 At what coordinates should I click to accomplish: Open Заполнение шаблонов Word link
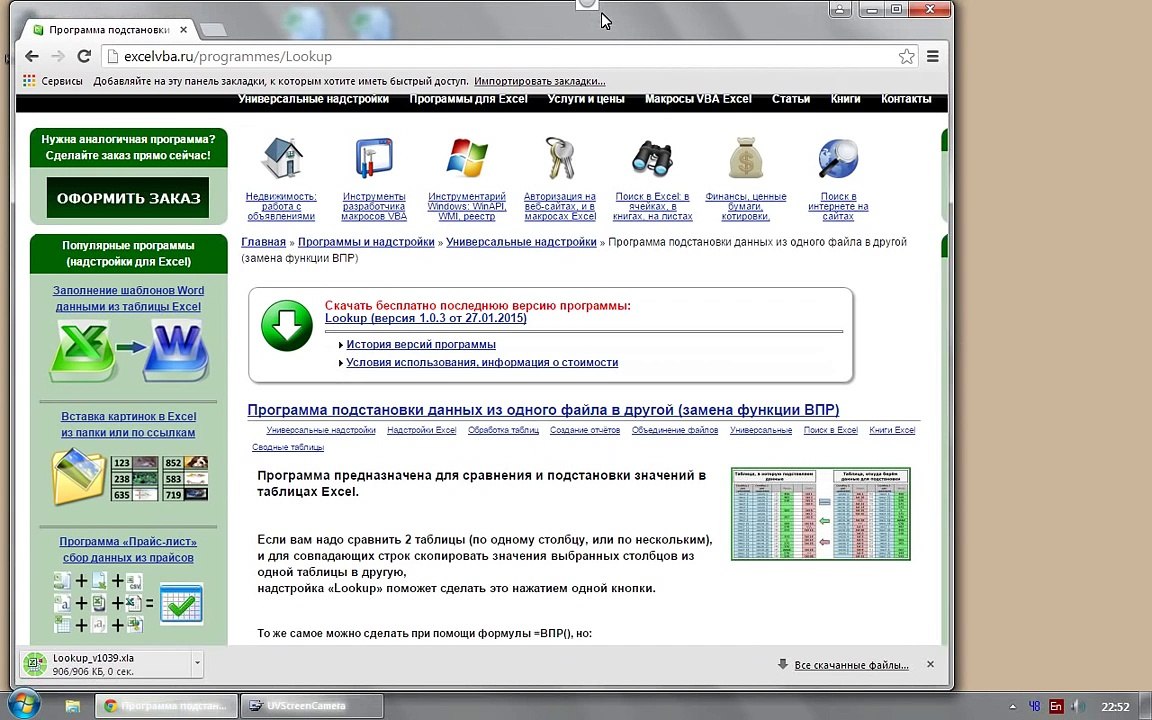pos(129,298)
